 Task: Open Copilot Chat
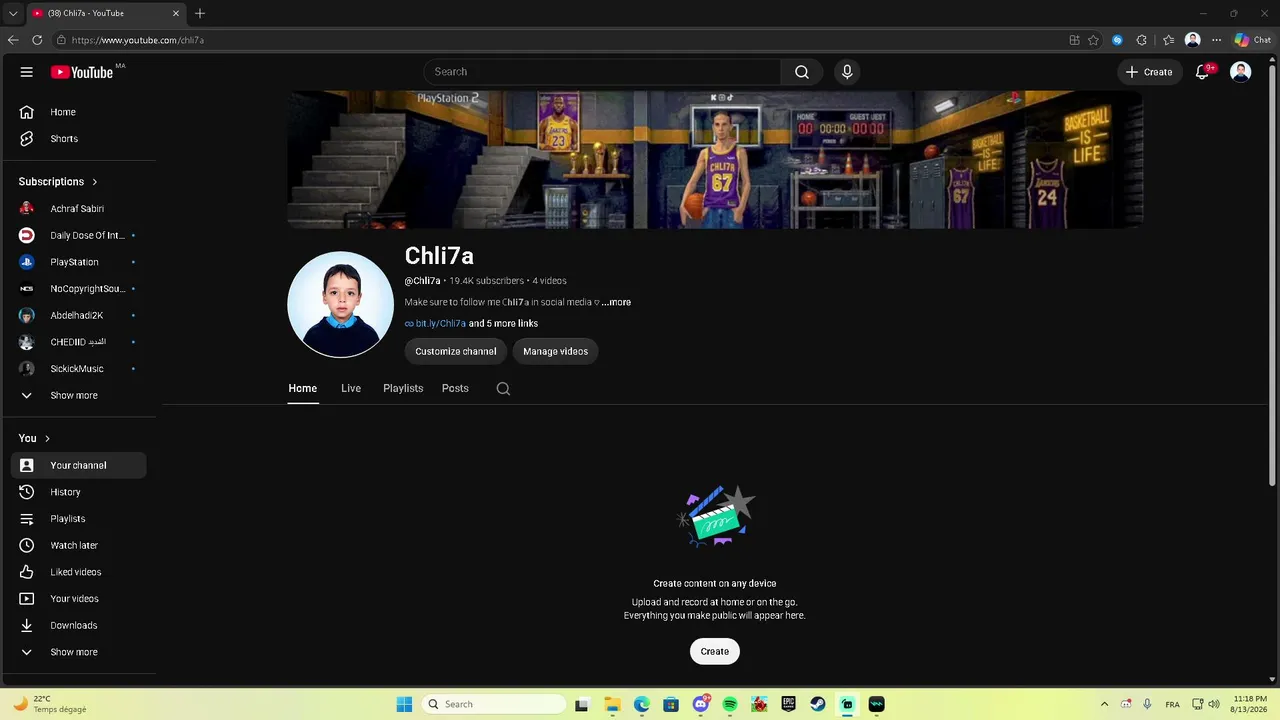tap(1253, 40)
